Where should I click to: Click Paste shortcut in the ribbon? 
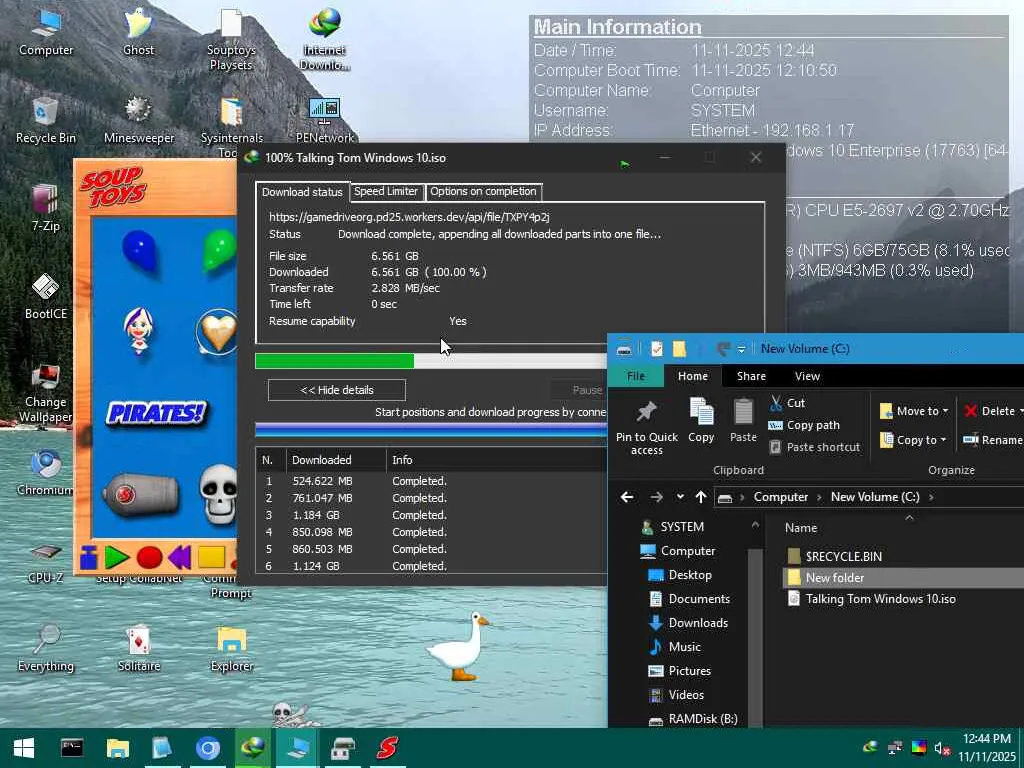814,447
